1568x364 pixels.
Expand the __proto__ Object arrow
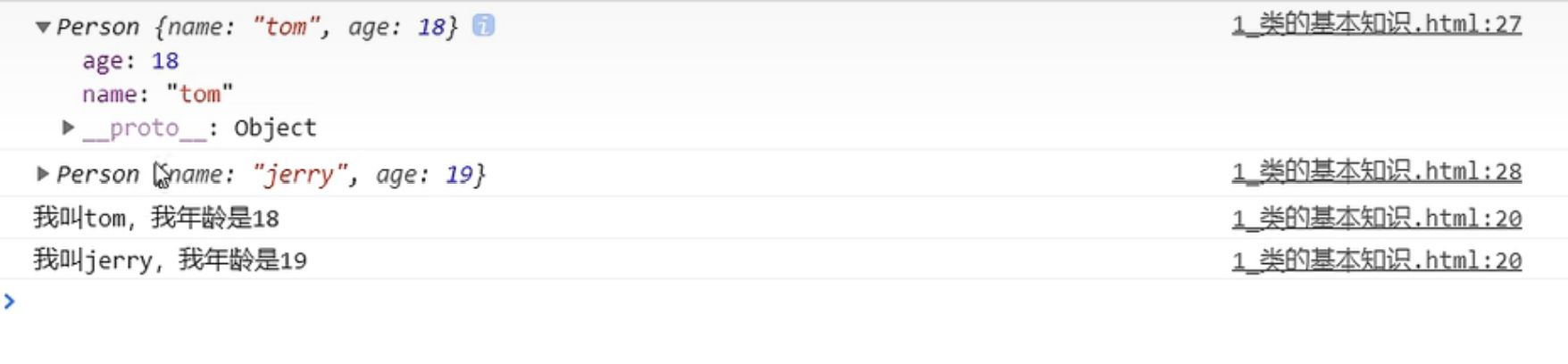pos(68,128)
